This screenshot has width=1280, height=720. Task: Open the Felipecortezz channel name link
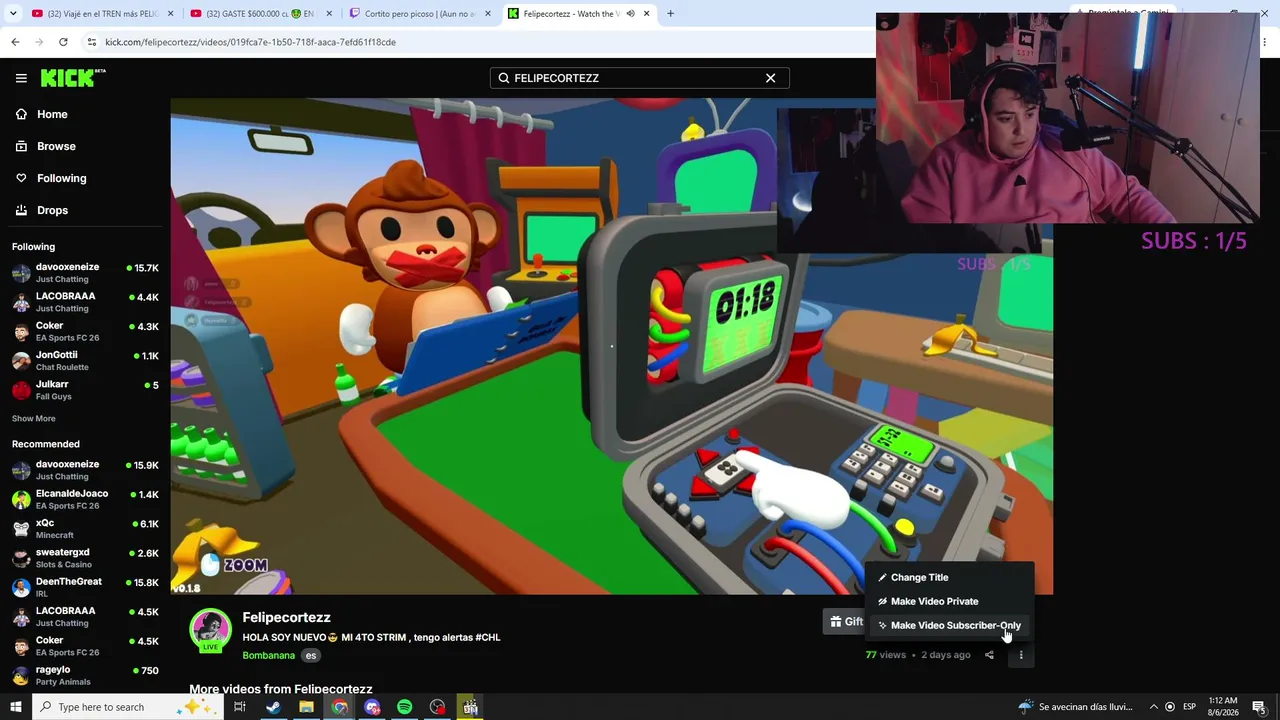(x=286, y=617)
